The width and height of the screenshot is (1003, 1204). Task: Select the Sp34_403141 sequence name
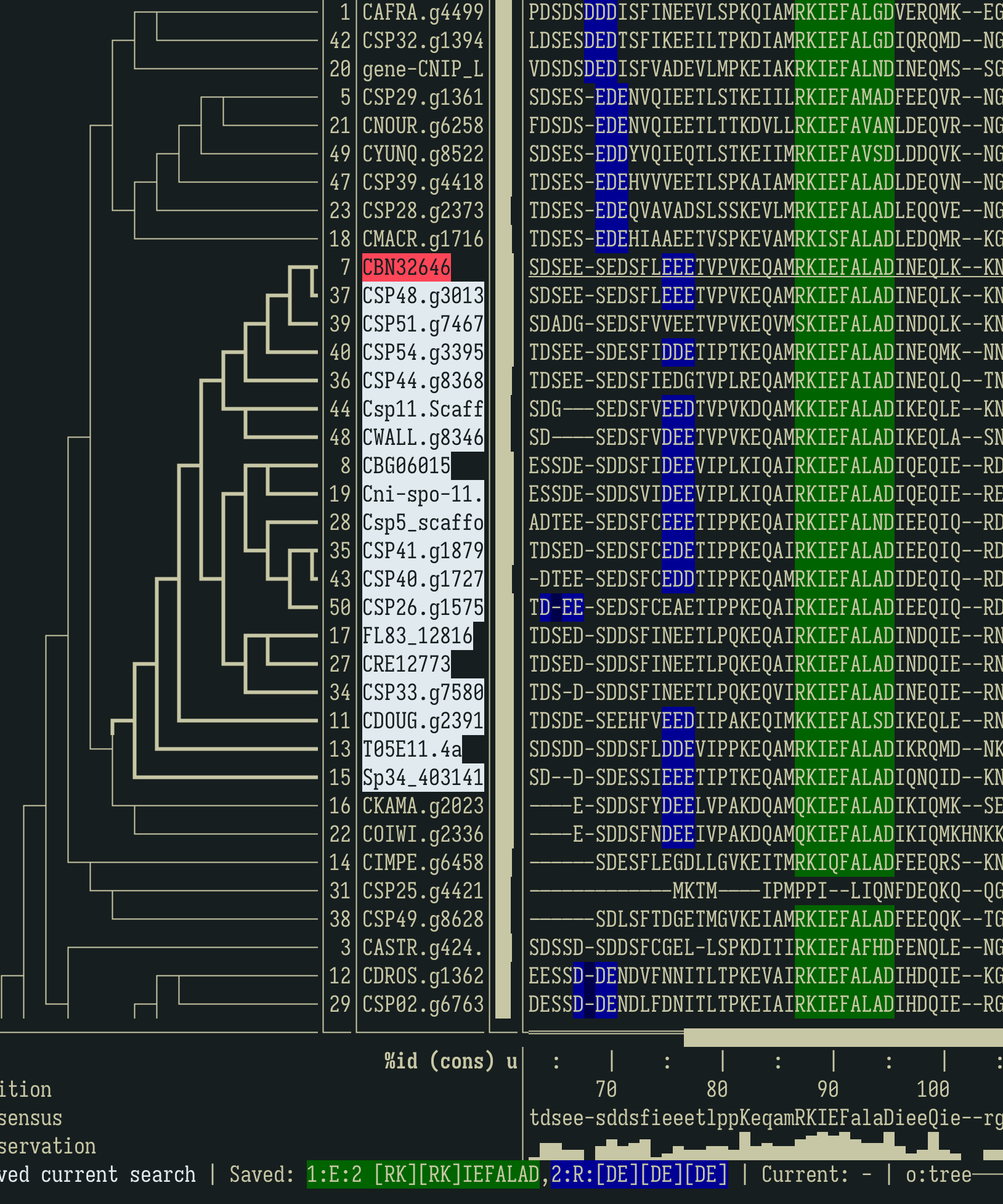tap(420, 777)
